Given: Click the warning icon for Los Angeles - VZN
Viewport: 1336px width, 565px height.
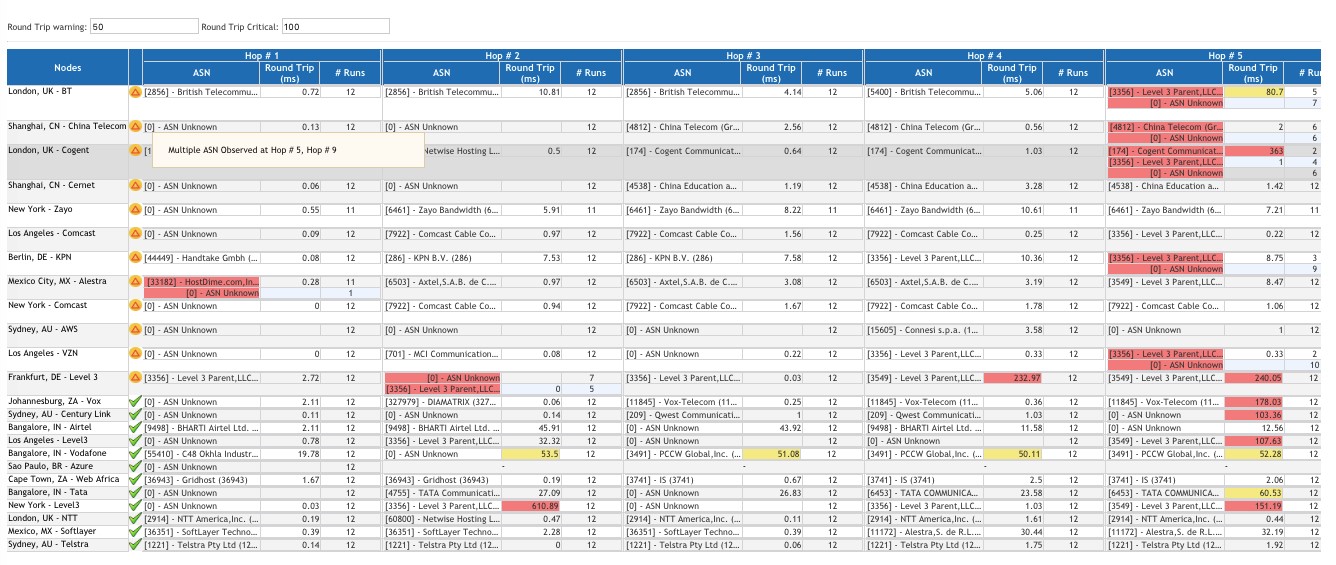Looking at the screenshot, I should [135, 354].
